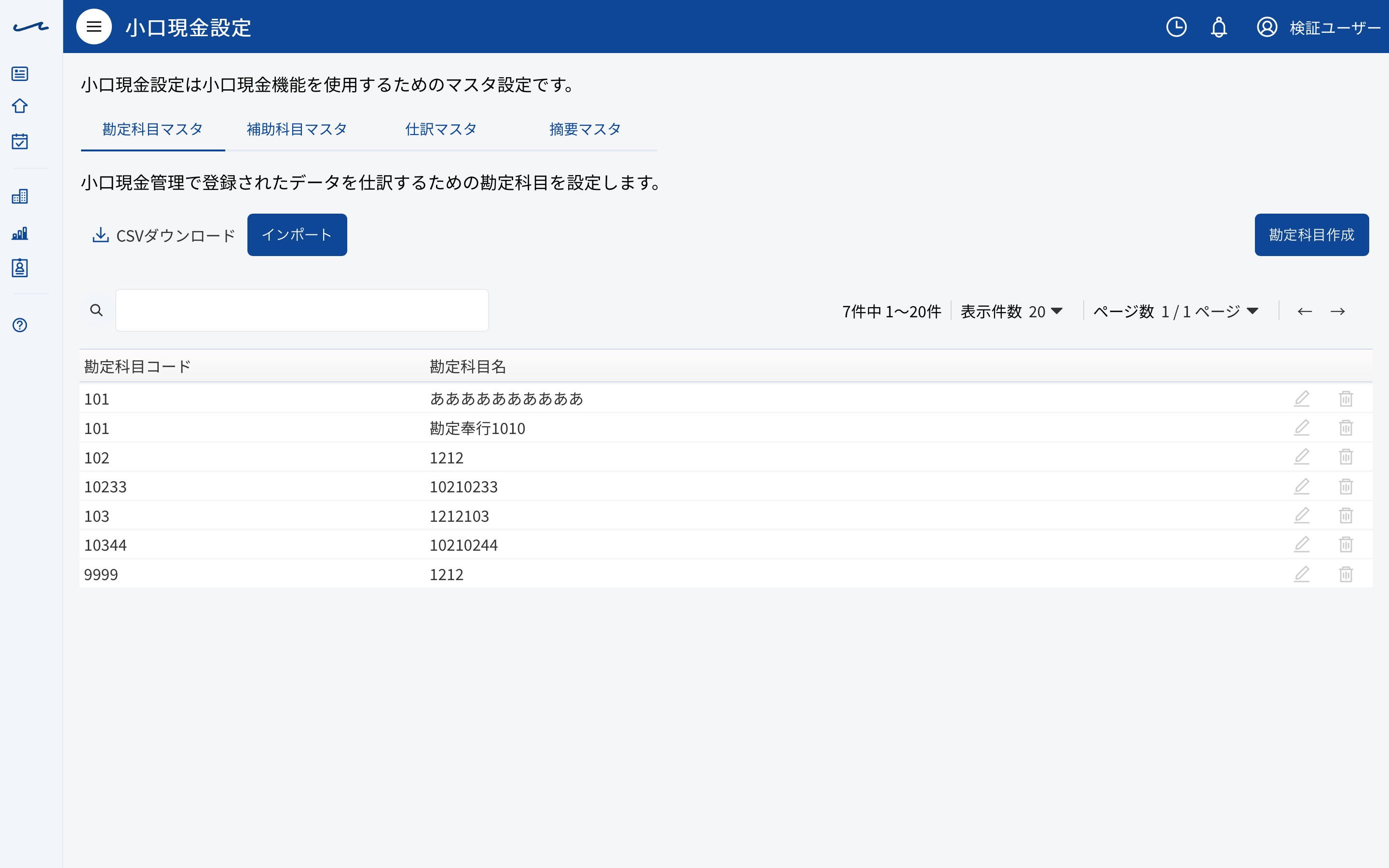Edit the 勘定奉行1010 row
The height and width of the screenshot is (868, 1389).
click(x=1302, y=428)
